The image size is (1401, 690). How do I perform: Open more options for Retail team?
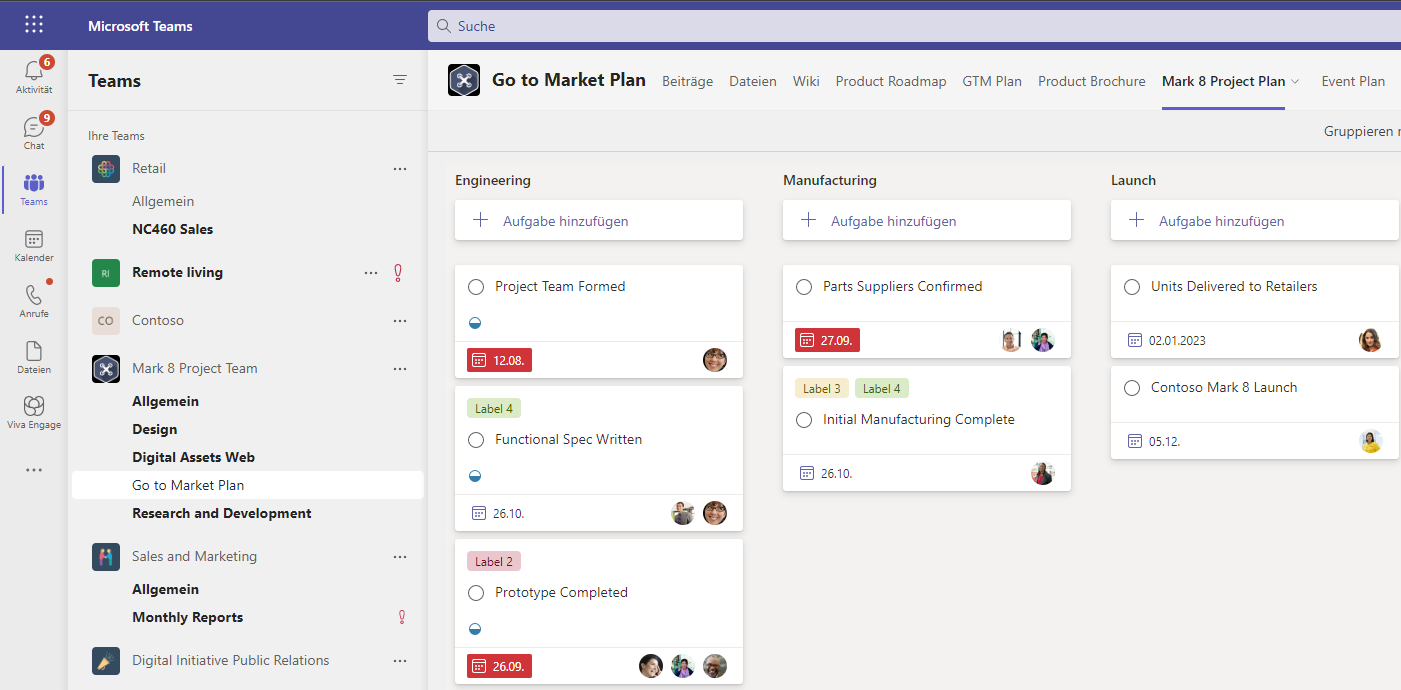[400, 169]
